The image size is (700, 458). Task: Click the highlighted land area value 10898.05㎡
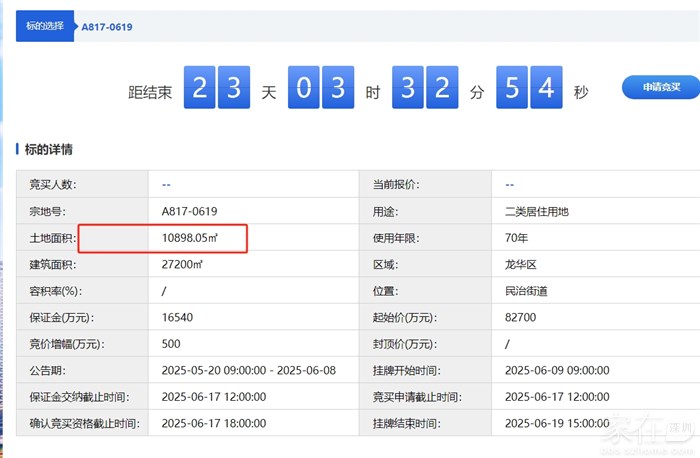pyautogui.click(x=190, y=238)
